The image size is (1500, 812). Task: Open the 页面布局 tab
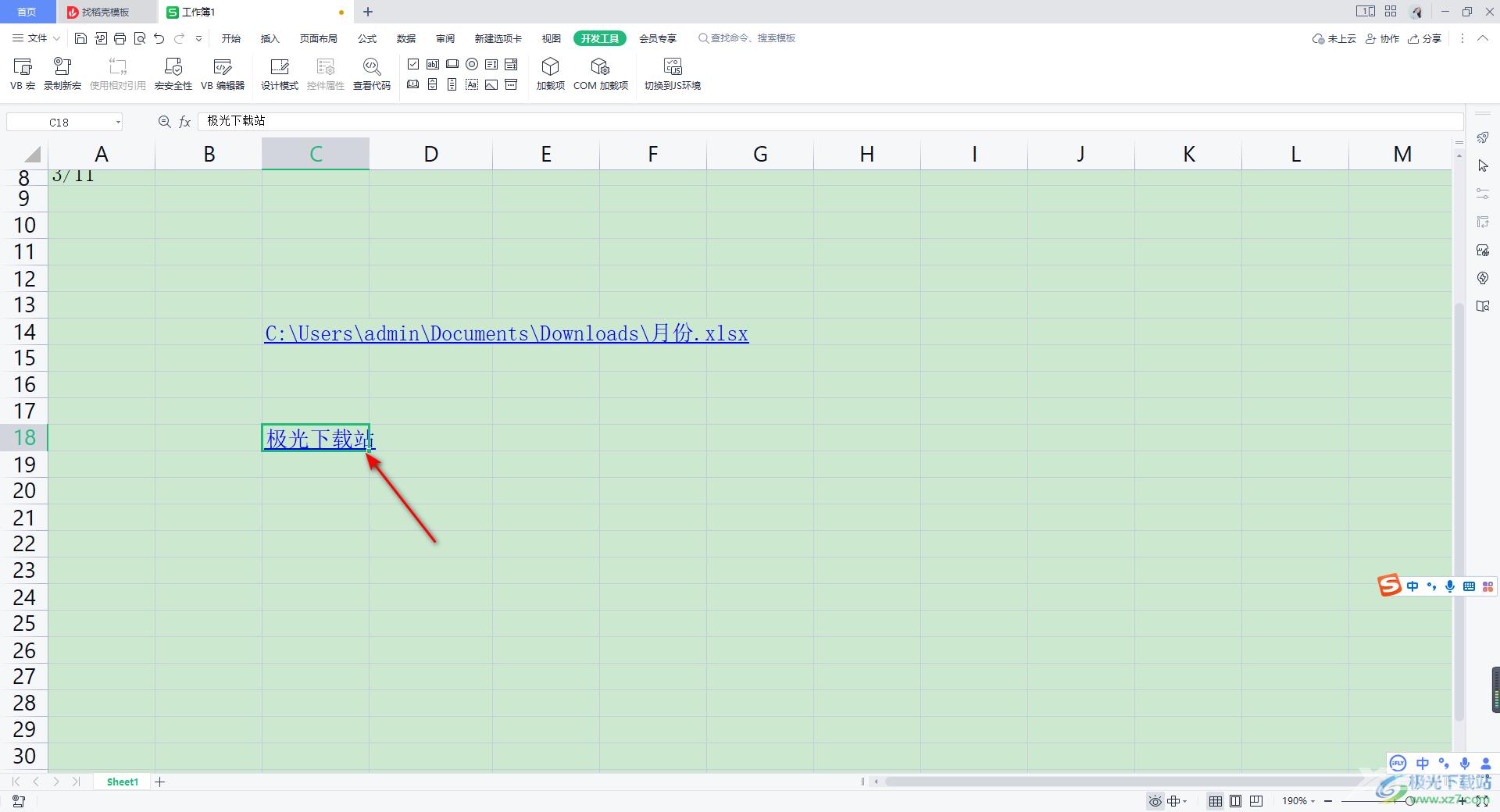pyautogui.click(x=319, y=38)
